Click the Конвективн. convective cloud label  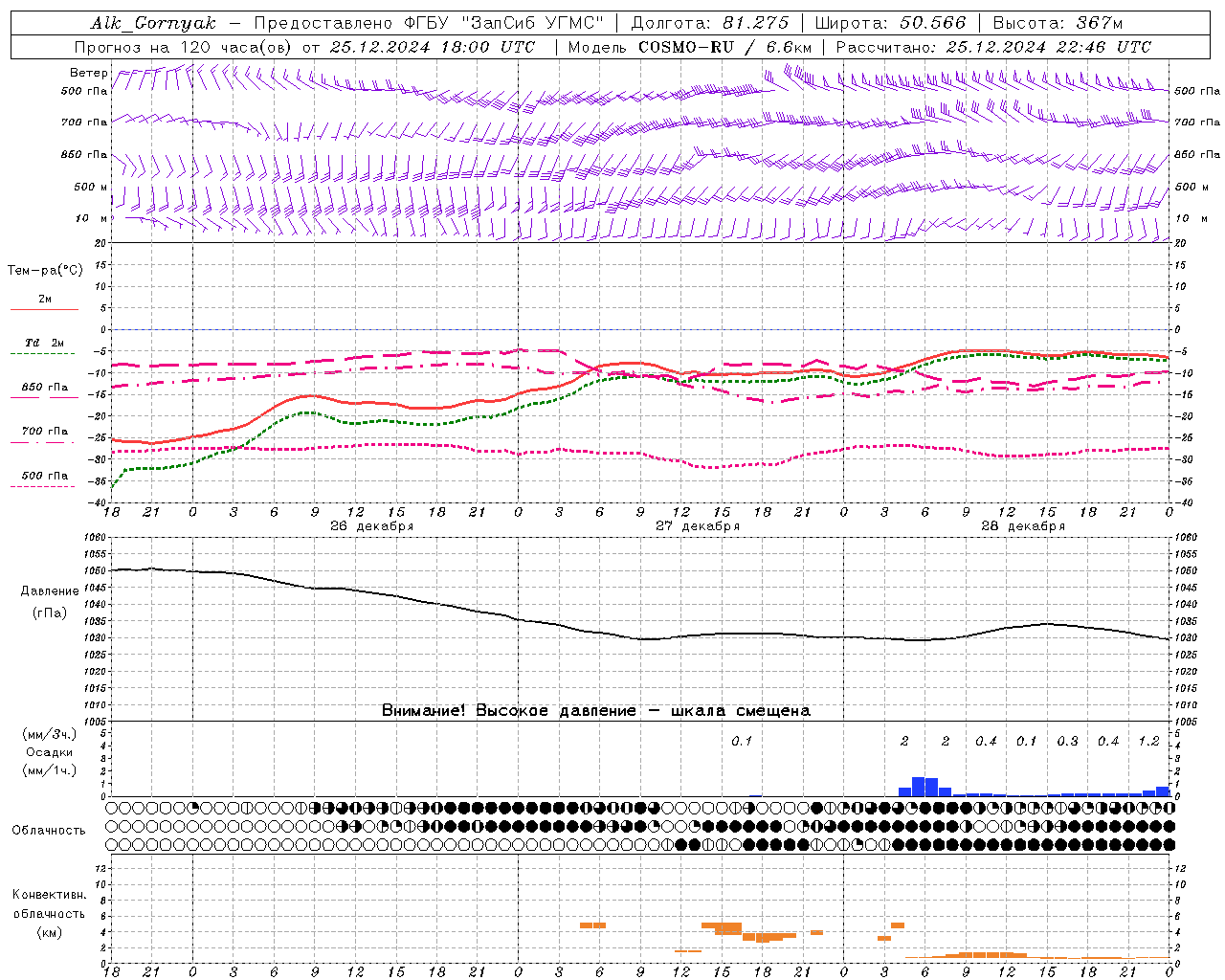pos(50,895)
